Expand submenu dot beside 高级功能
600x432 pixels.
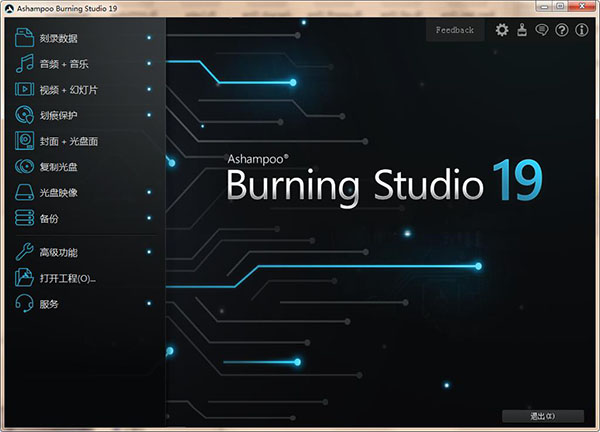(149, 252)
